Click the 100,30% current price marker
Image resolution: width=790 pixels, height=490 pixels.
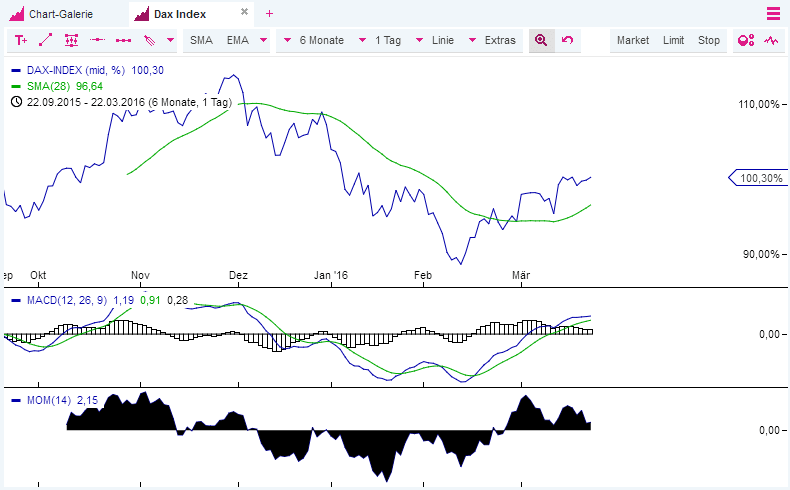coord(758,178)
